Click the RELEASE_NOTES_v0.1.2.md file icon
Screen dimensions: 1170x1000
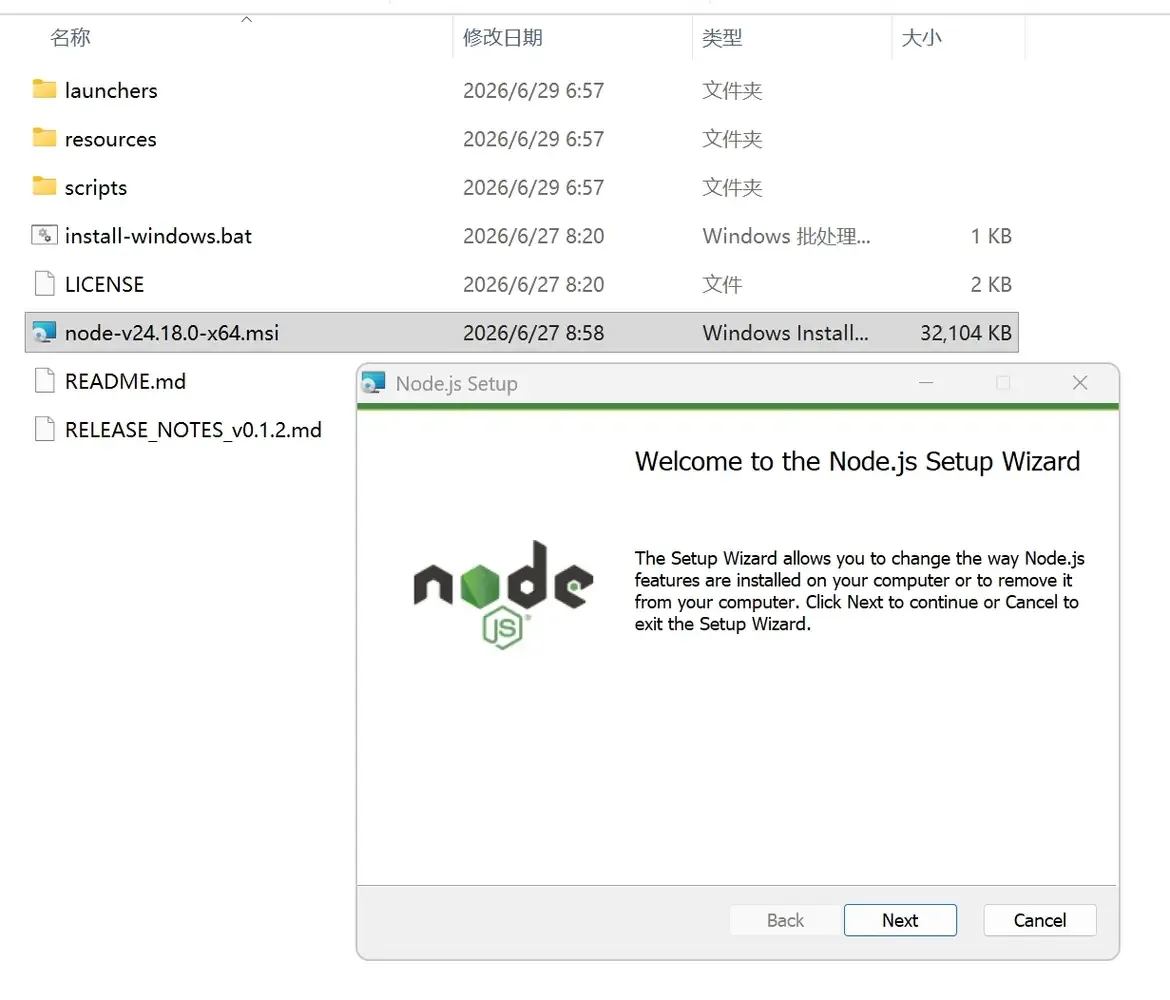44,429
